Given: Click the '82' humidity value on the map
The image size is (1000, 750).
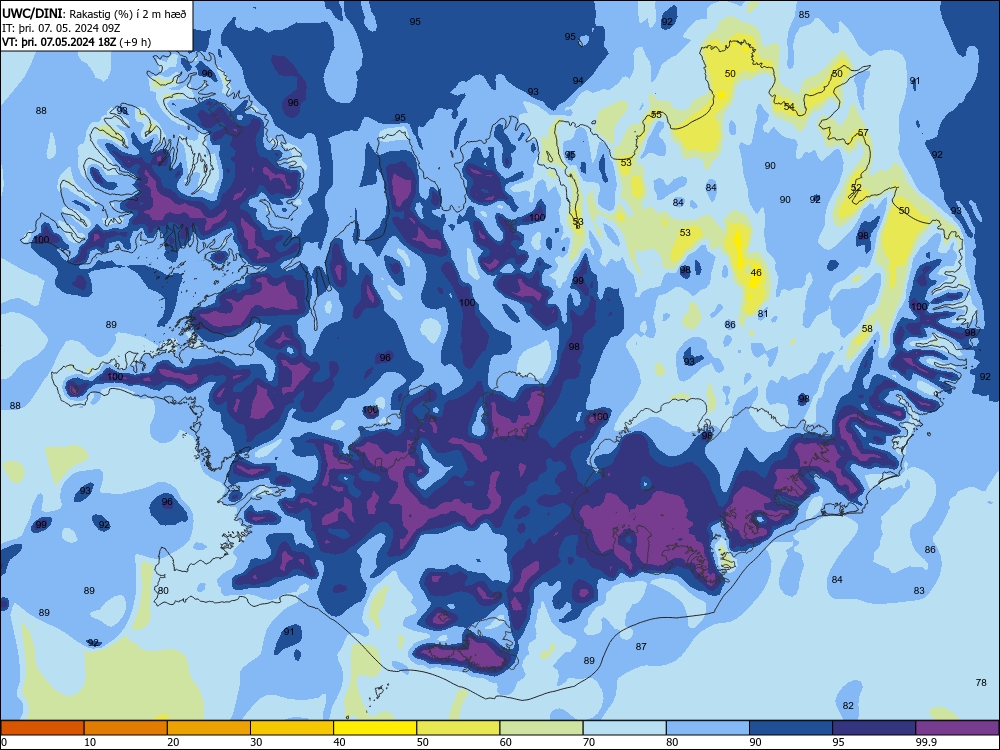Looking at the screenshot, I should [848, 705].
